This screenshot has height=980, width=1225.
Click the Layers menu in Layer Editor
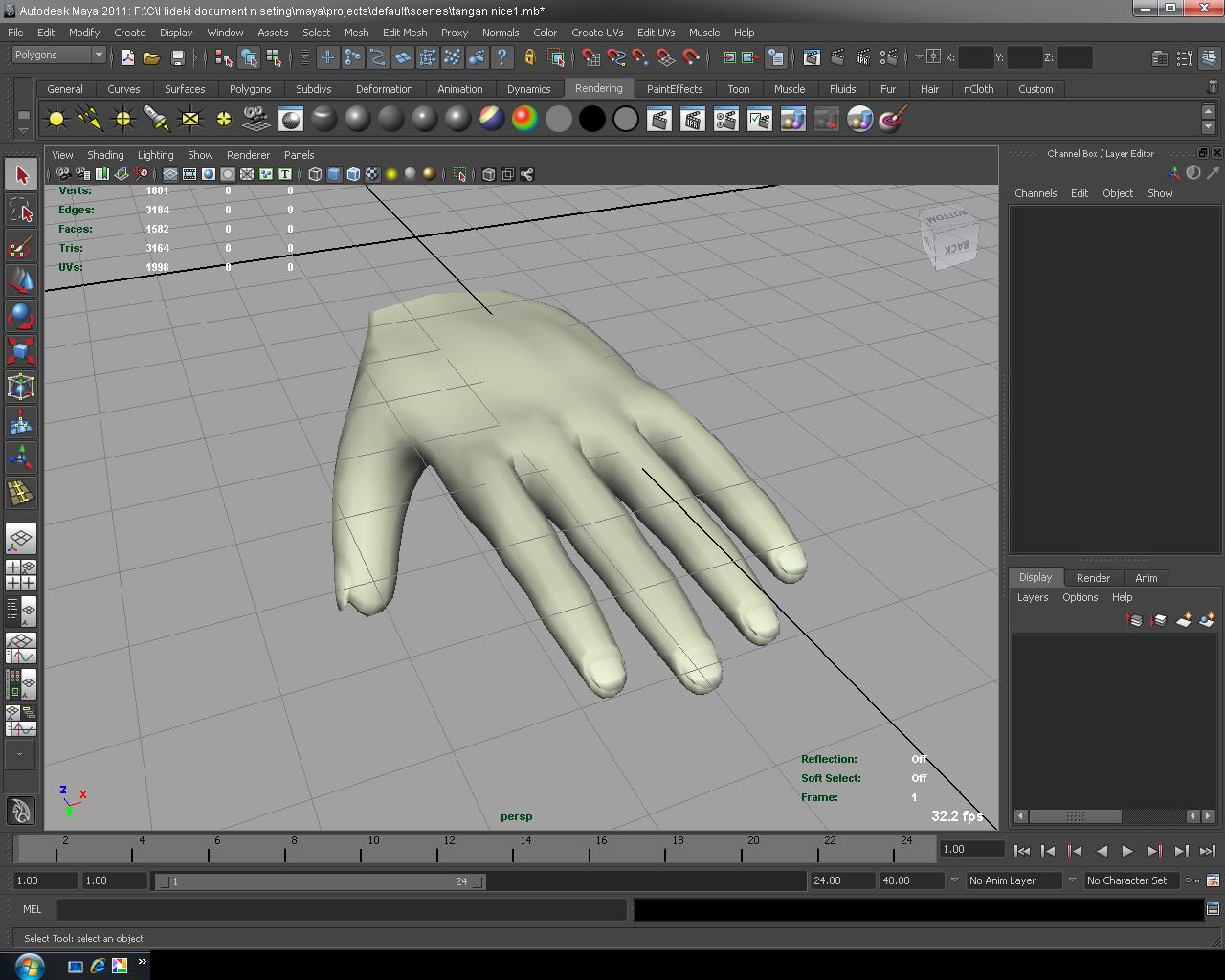tap(1033, 597)
